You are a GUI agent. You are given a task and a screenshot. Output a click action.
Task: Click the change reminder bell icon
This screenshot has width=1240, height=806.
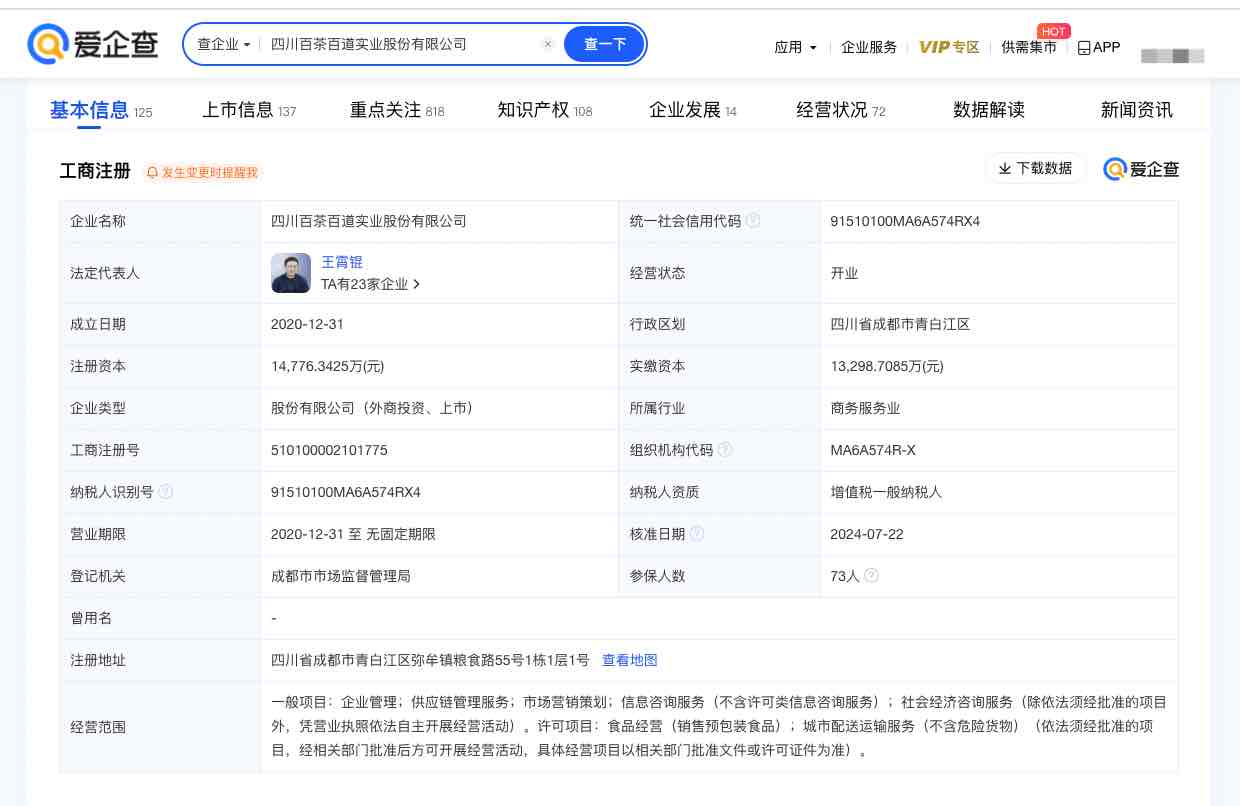coord(152,173)
